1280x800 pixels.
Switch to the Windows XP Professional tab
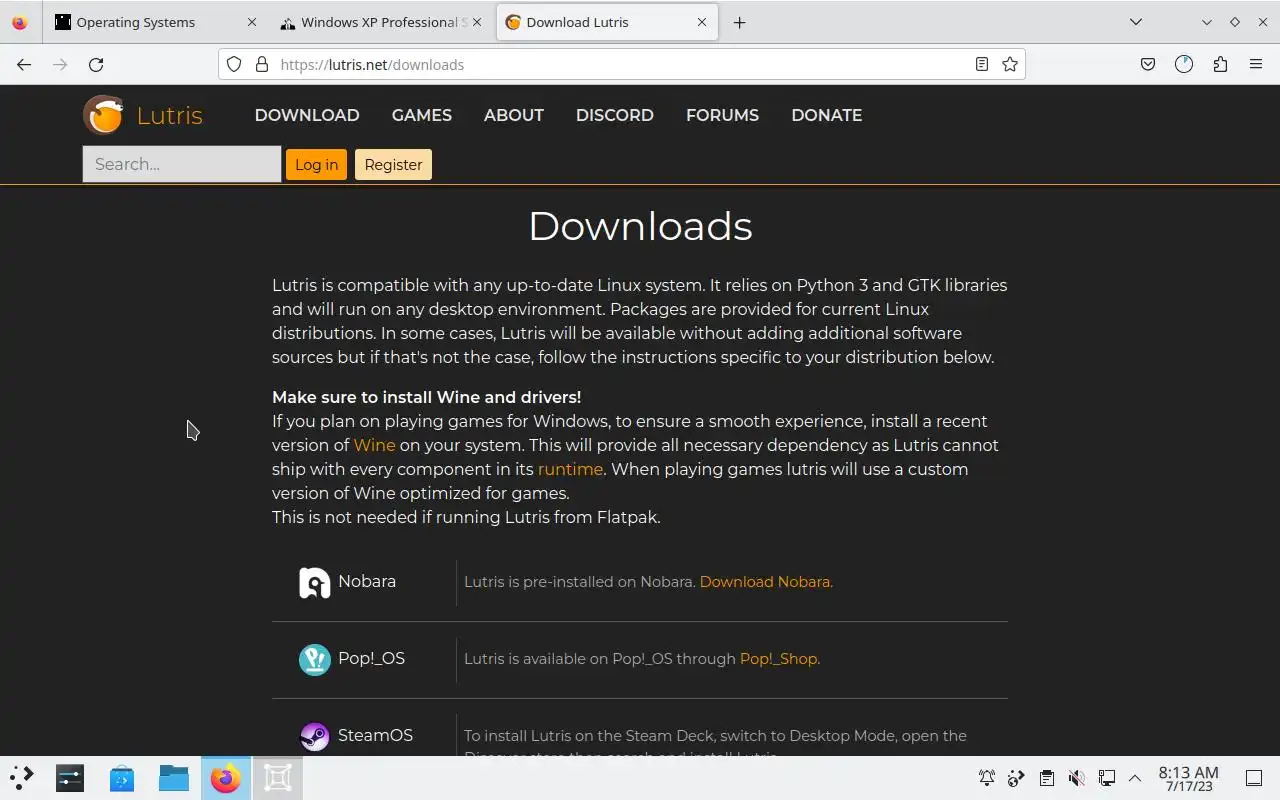coord(381,22)
